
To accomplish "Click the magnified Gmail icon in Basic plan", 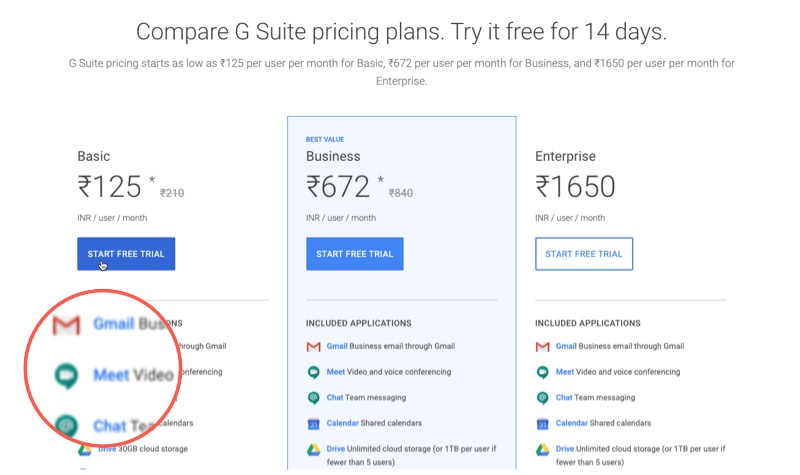I will click(x=66, y=325).
